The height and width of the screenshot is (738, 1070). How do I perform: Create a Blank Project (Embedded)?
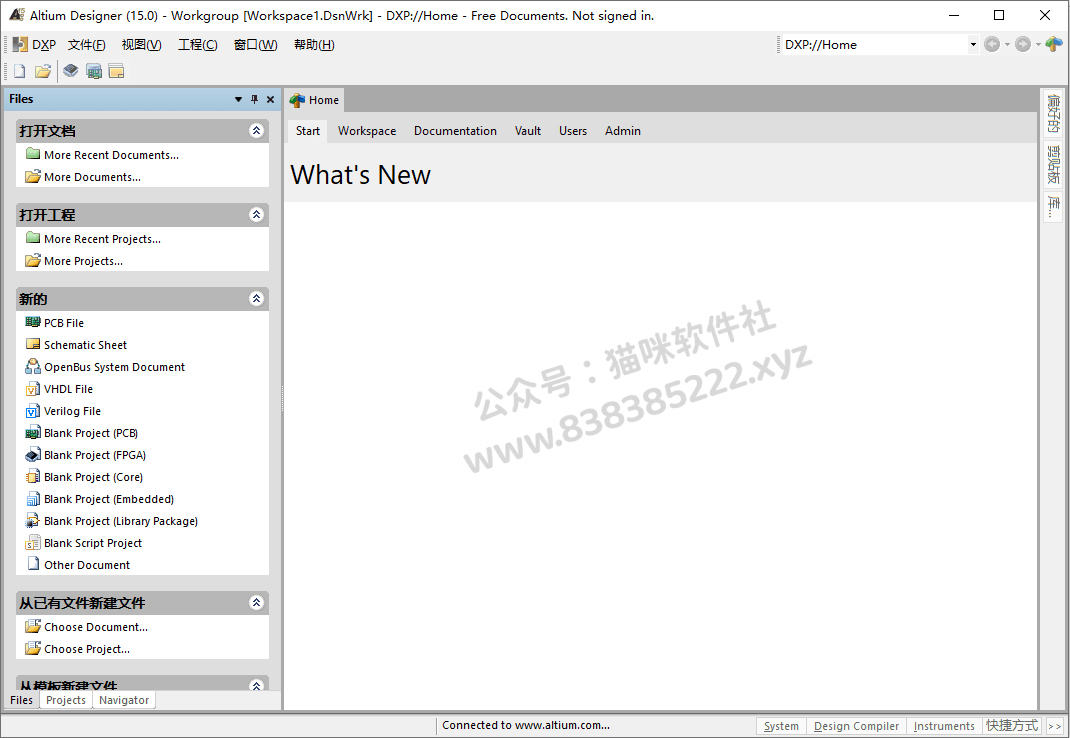click(x=108, y=499)
